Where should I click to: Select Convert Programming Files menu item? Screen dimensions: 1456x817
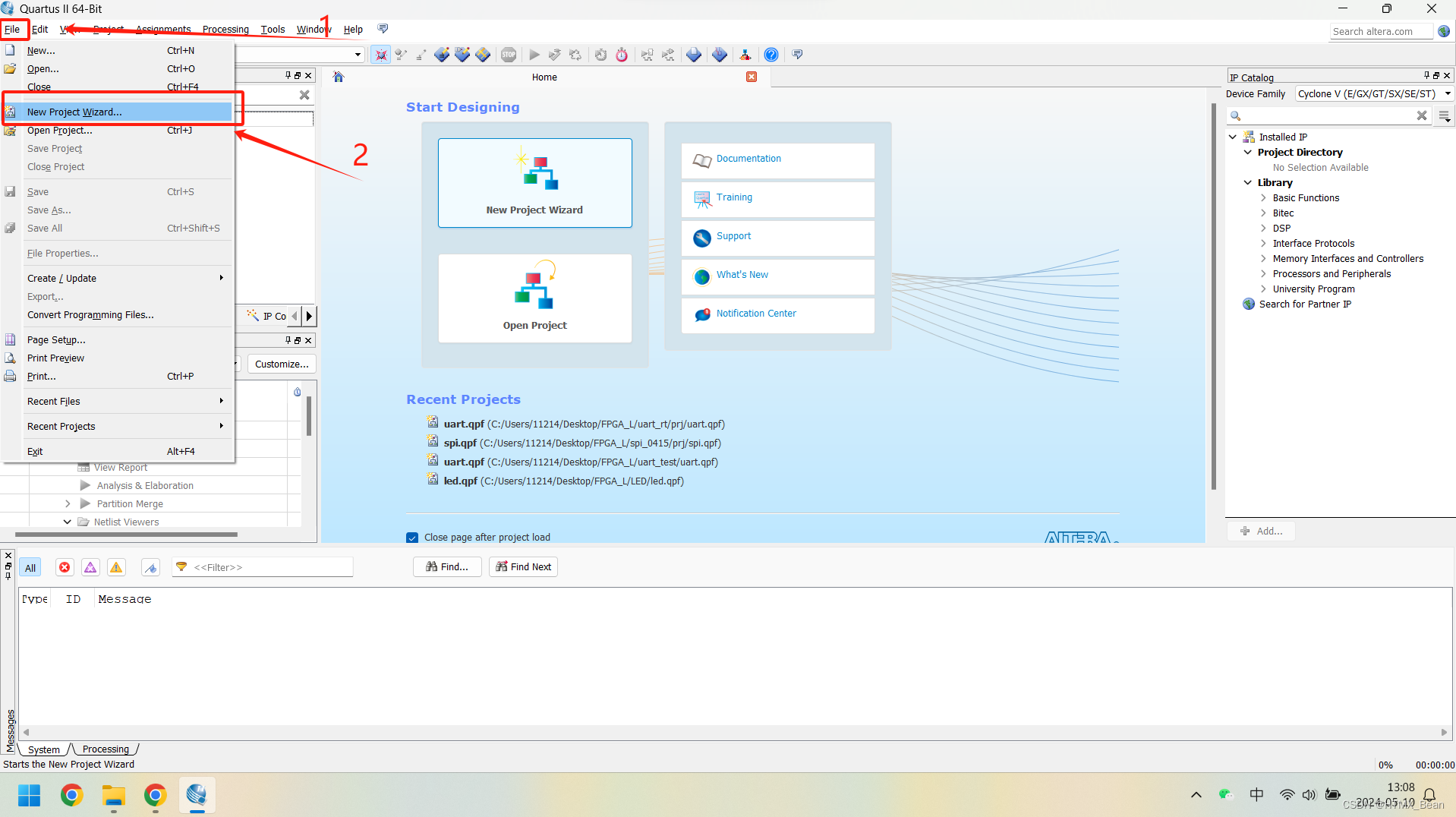click(118, 315)
